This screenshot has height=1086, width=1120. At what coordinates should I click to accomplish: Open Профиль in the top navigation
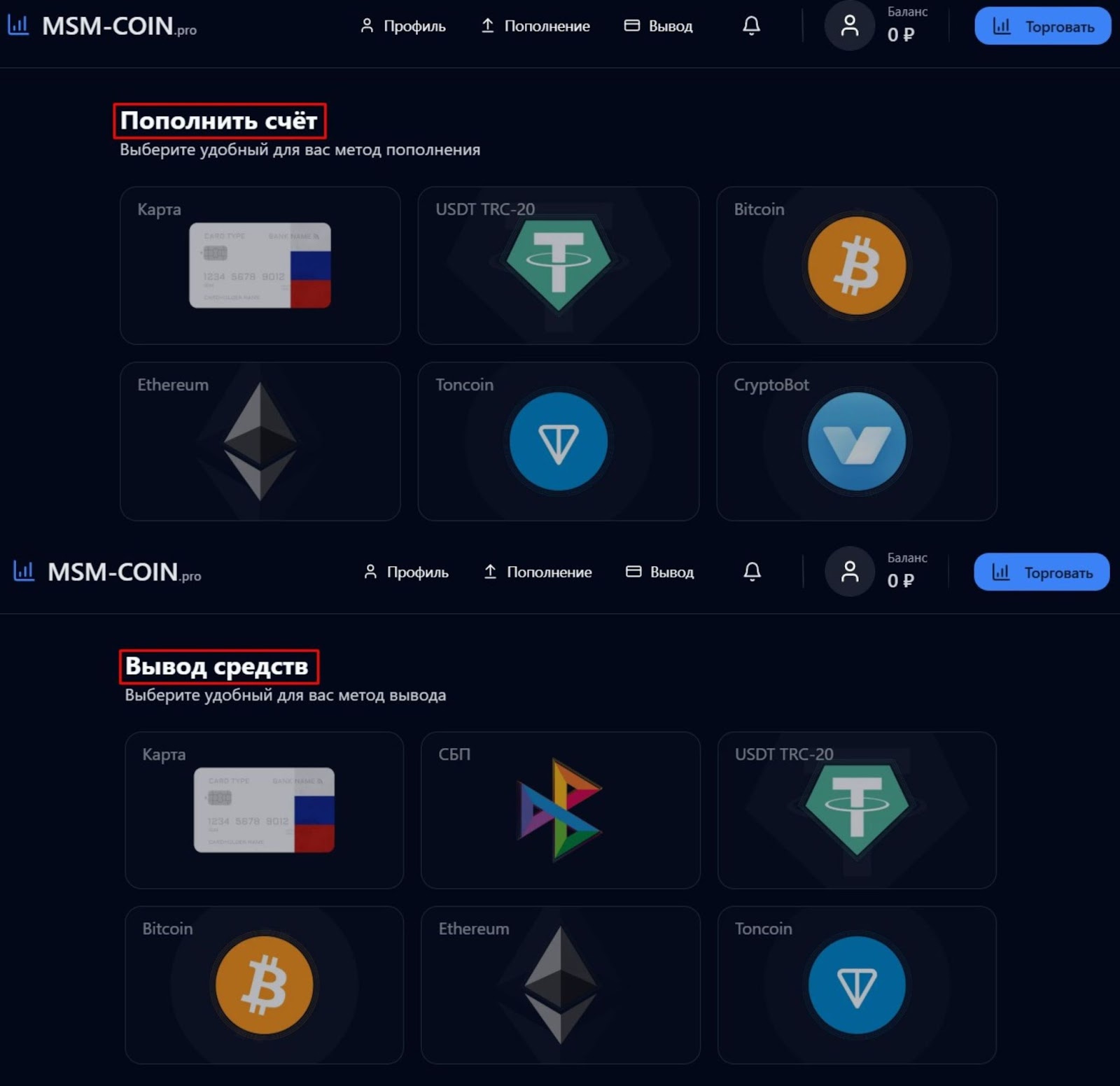click(402, 26)
